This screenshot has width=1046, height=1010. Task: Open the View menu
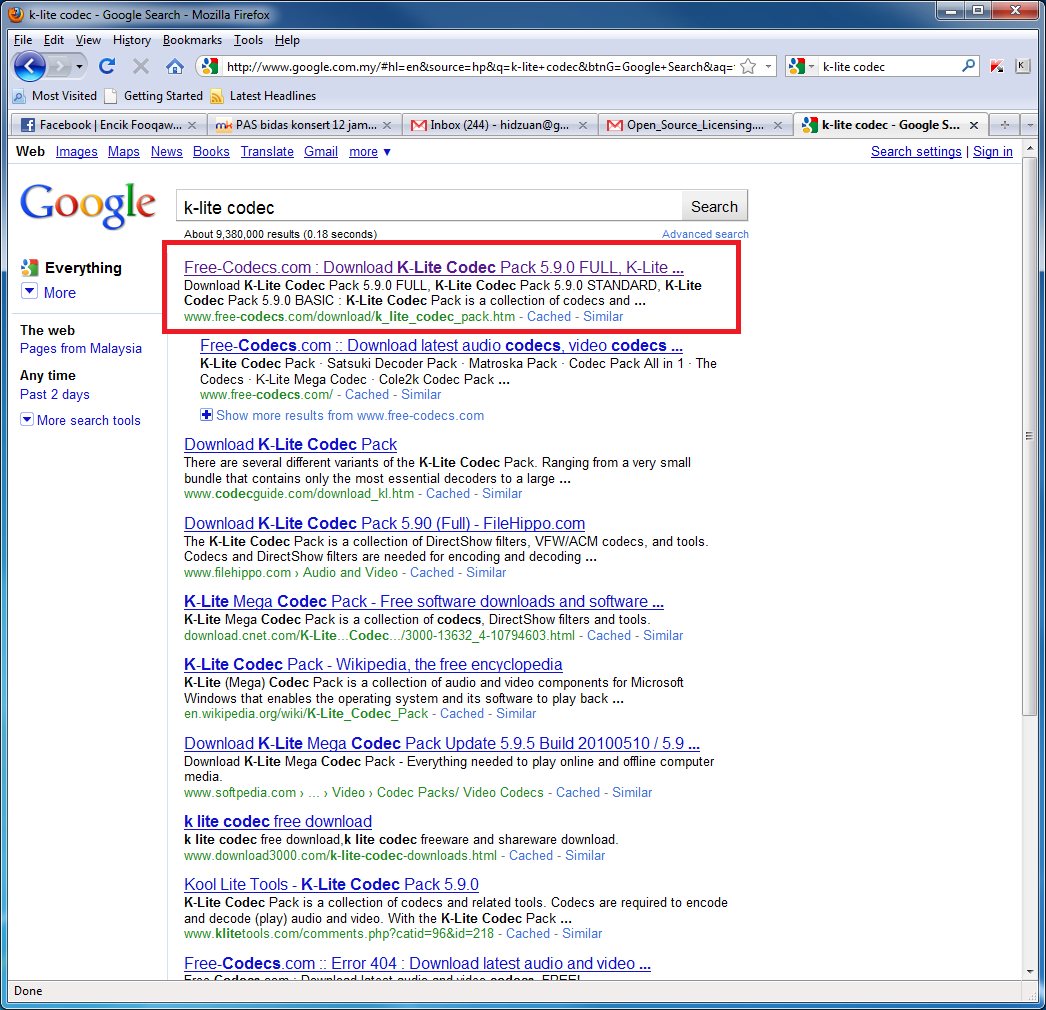[x=88, y=40]
